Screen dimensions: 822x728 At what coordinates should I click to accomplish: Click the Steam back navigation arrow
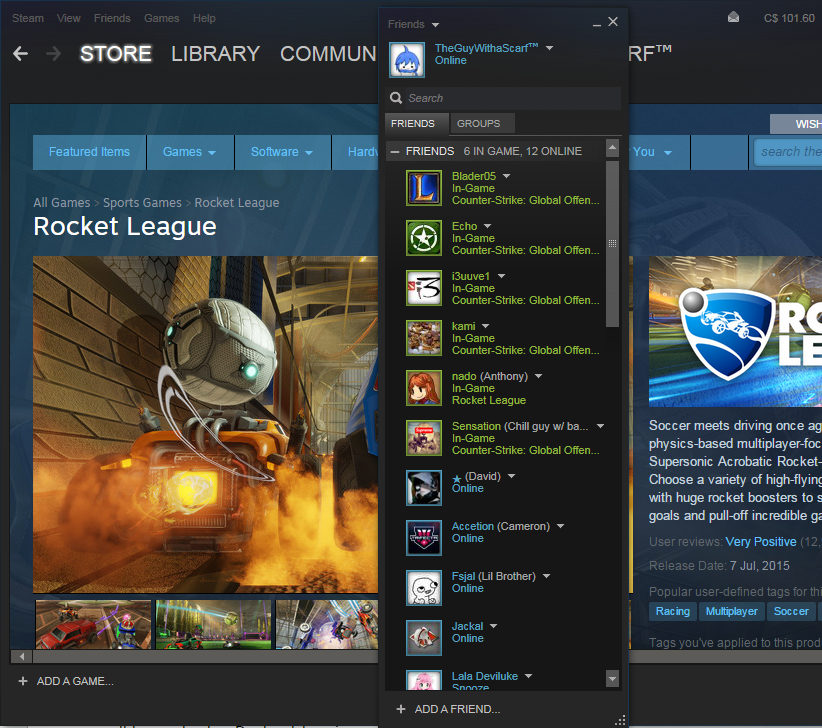[x=20, y=53]
